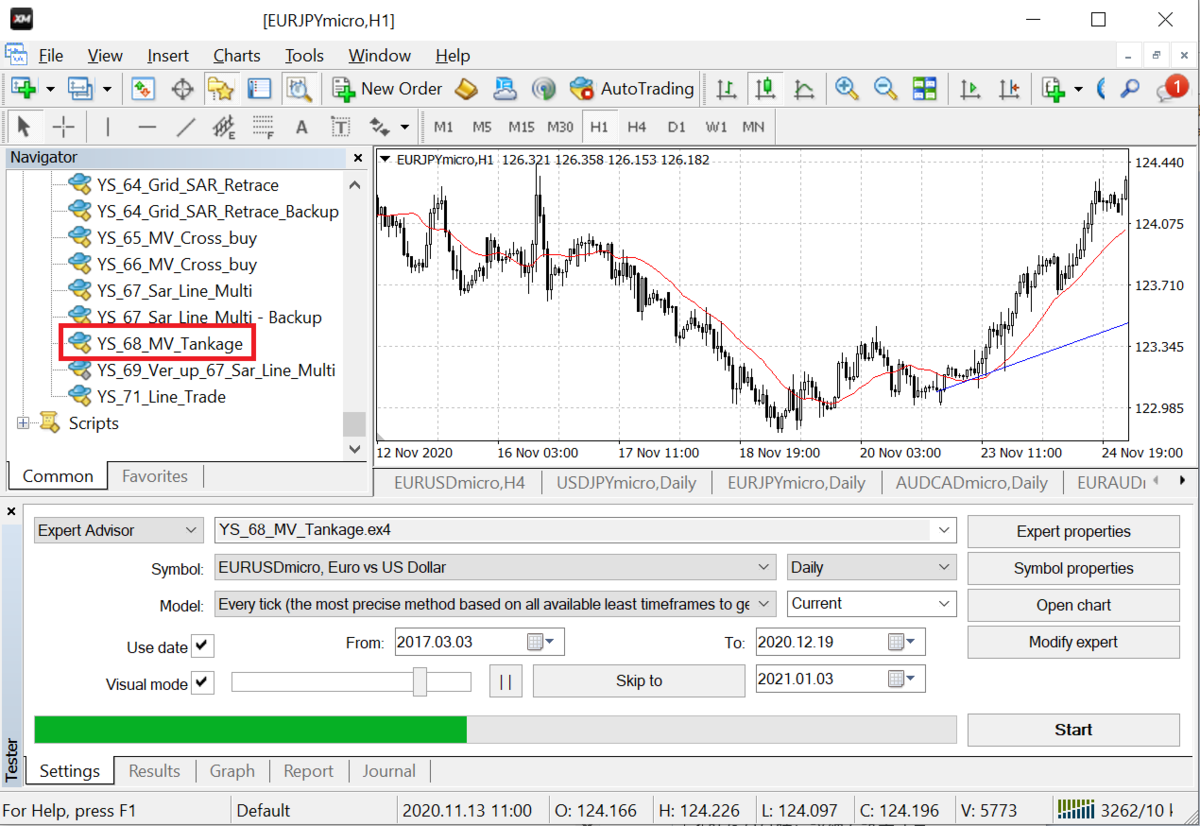The image size is (1200, 826).
Task: Switch chart to line chart style
Action: coord(804,89)
